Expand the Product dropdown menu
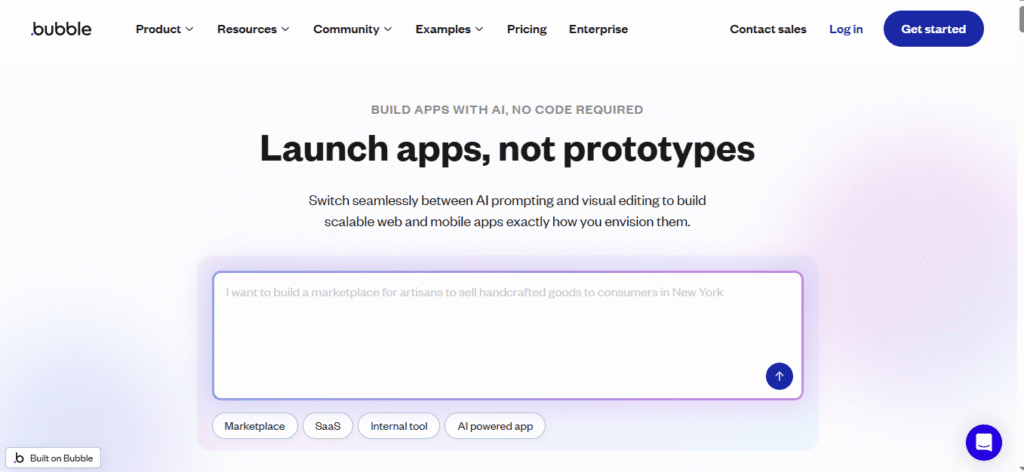The width and height of the screenshot is (1024, 472). coord(165,29)
